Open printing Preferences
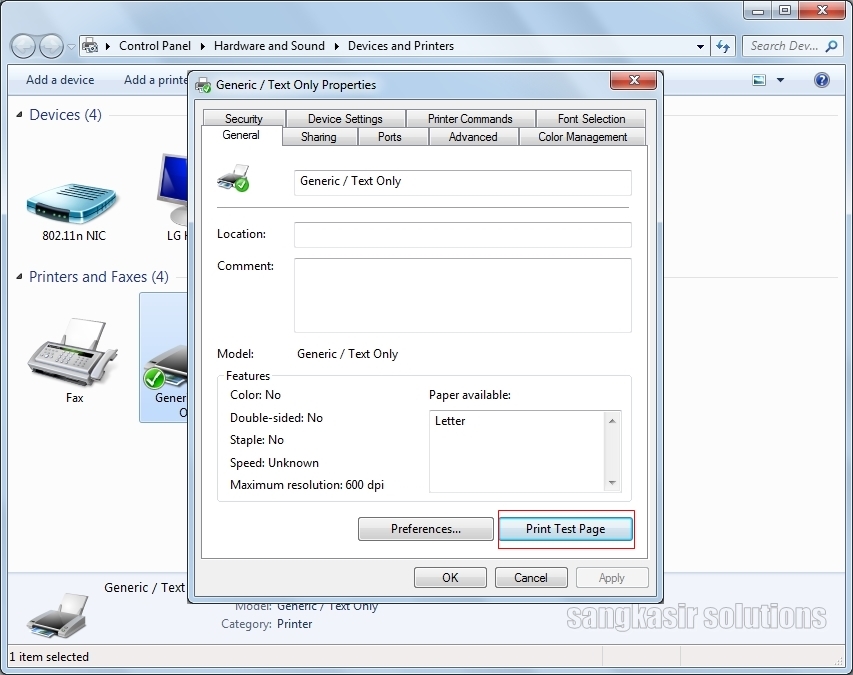The width and height of the screenshot is (853, 675). pyautogui.click(x=425, y=528)
